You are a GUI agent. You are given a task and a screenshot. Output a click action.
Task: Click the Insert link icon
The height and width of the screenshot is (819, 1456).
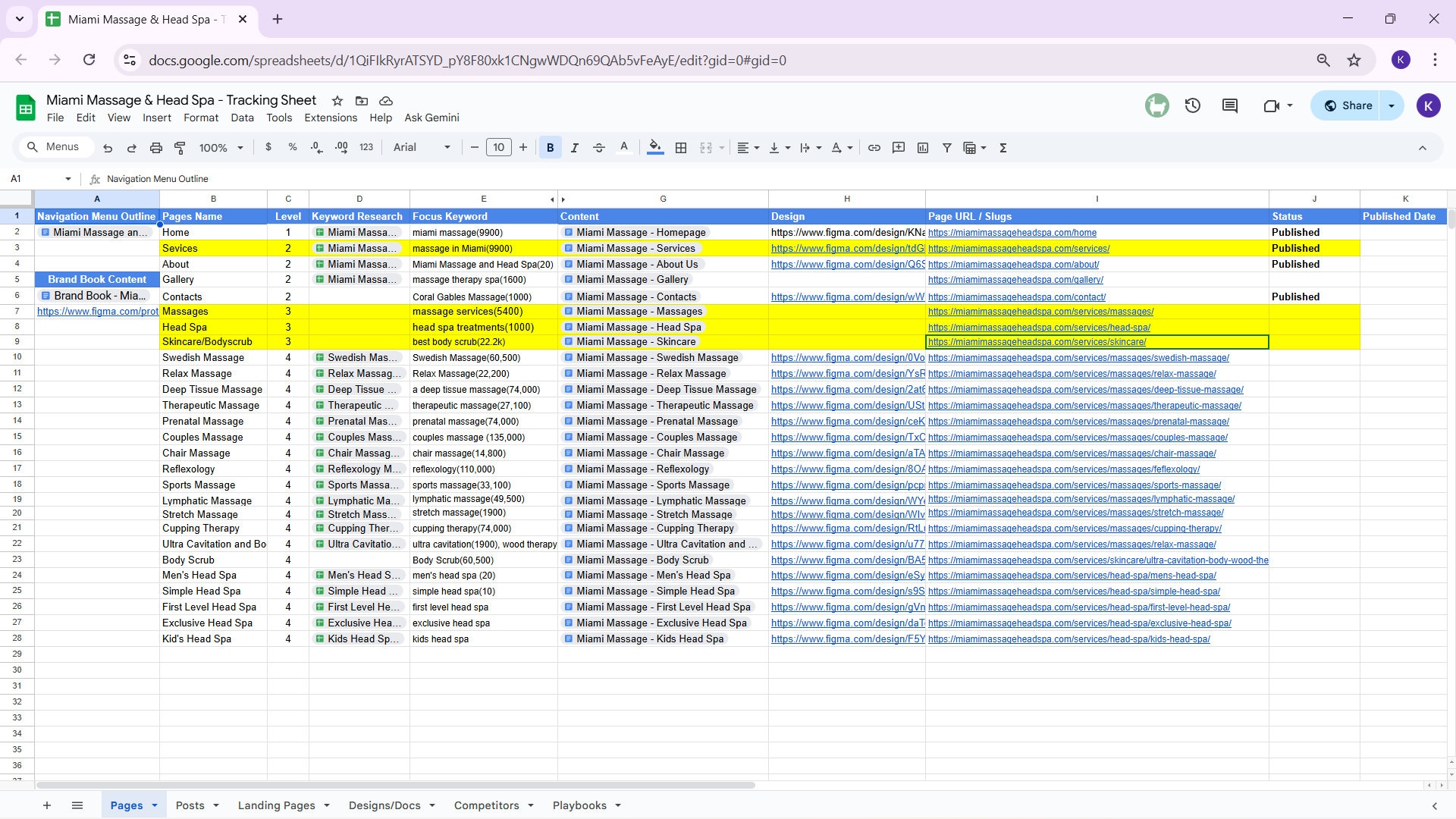(x=874, y=148)
